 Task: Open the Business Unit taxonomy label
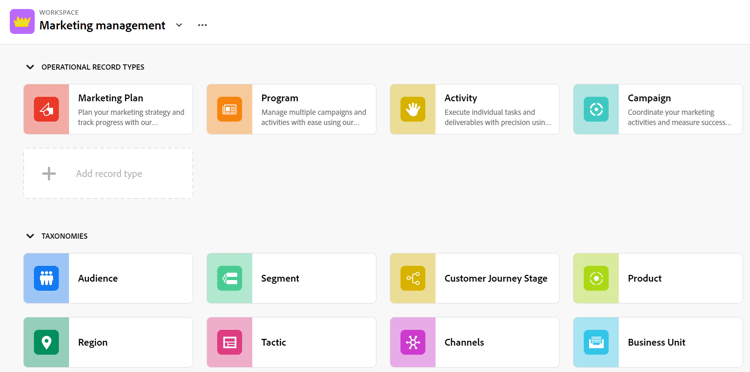(x=657, y=342)
